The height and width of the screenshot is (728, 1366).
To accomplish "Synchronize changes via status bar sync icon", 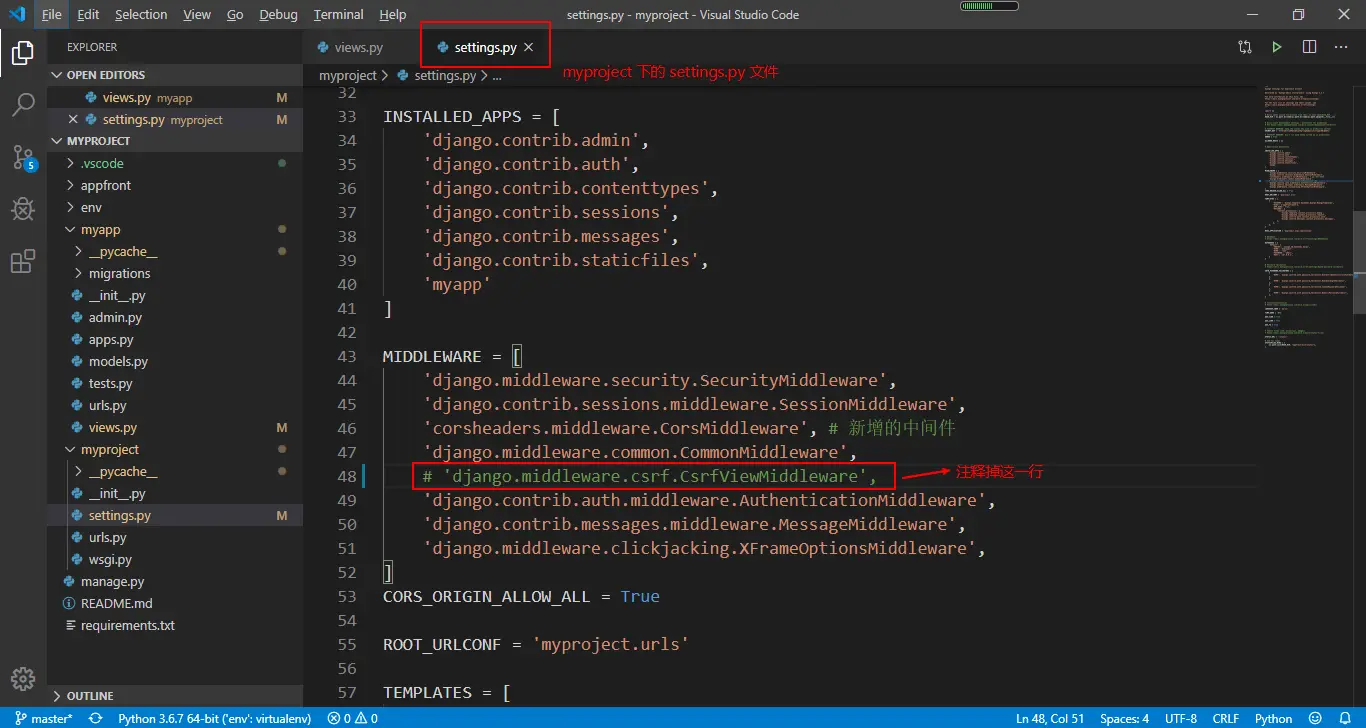I will (x=96, y=718).
